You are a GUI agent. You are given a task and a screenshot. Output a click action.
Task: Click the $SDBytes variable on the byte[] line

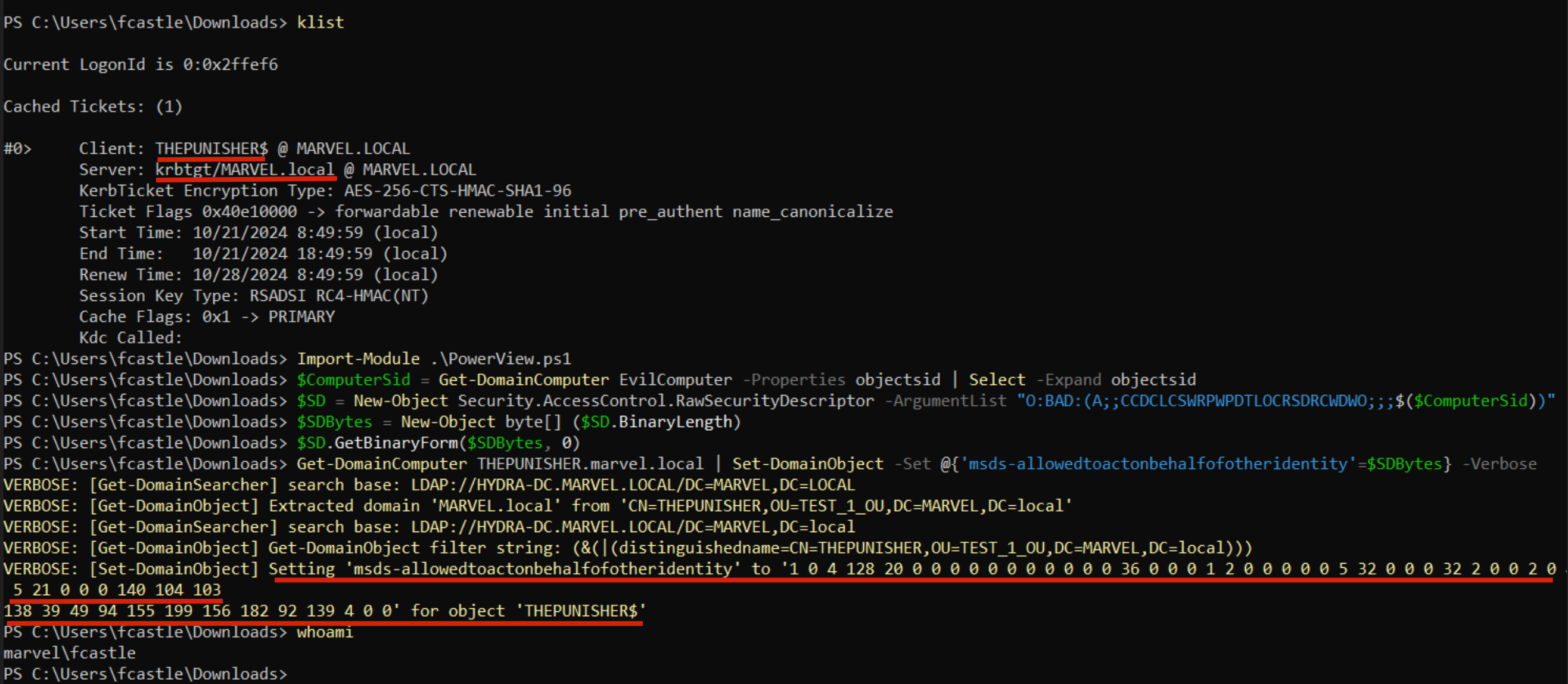click(334, 422)
